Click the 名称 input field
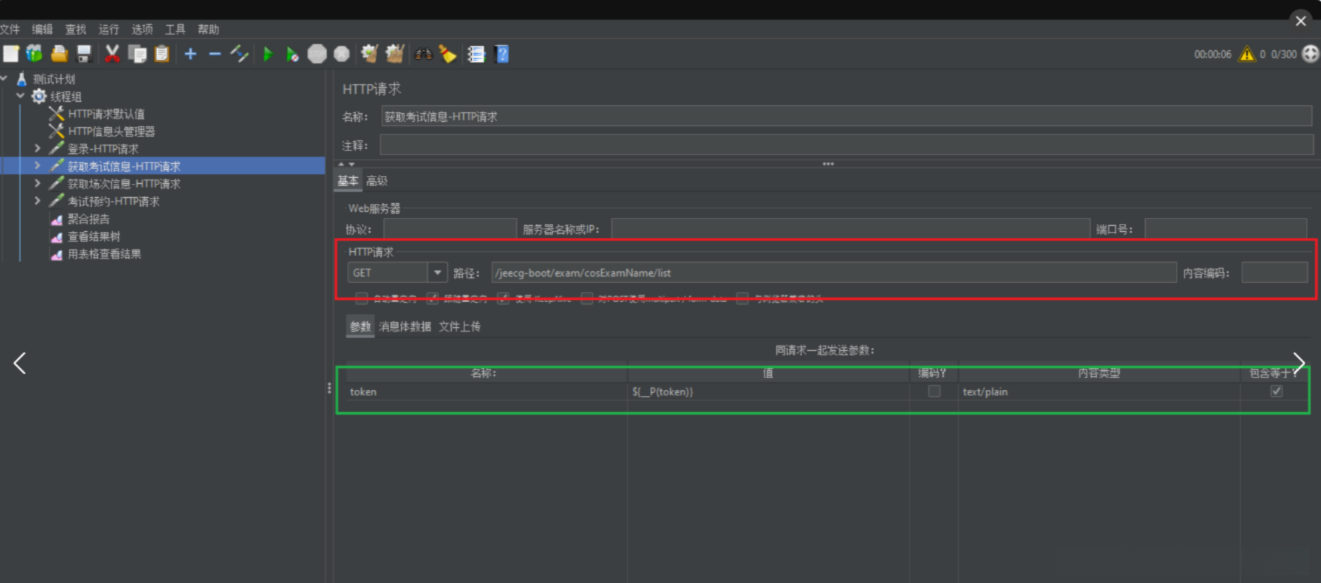This screenshot has width=1321, height=583. [x=846, y=116]
